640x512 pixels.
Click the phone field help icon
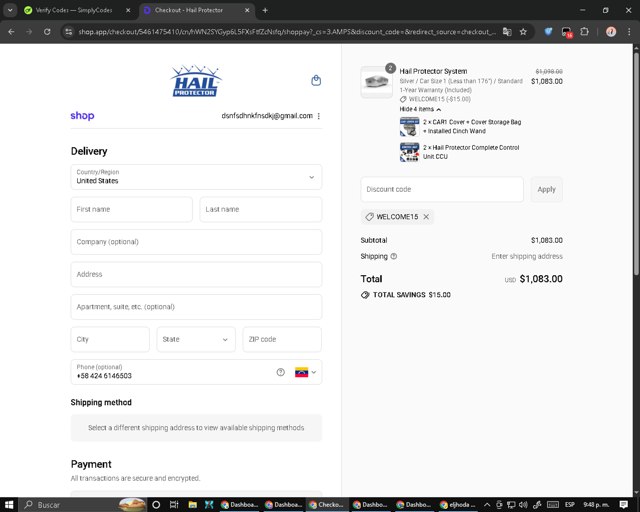pos(280,372)
